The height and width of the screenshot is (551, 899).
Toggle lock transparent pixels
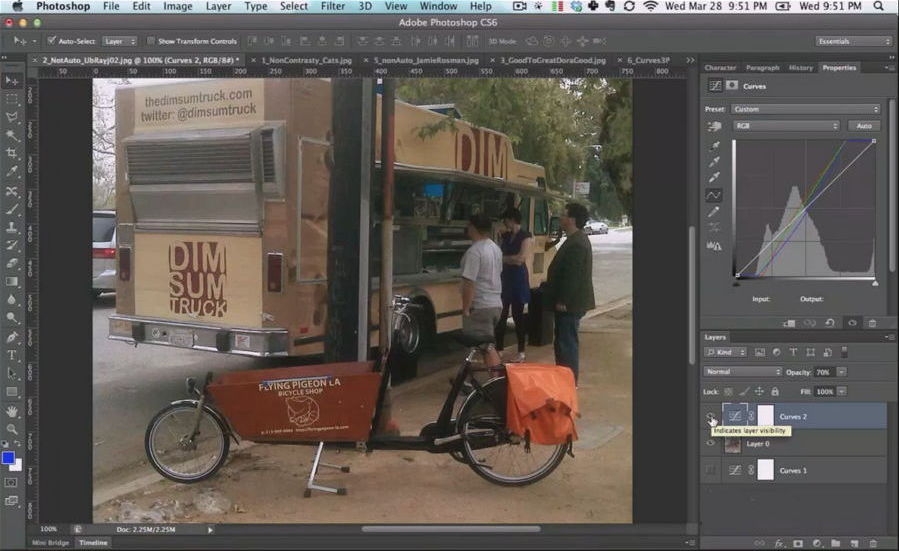pyautogui.click(x=728, y=392)
